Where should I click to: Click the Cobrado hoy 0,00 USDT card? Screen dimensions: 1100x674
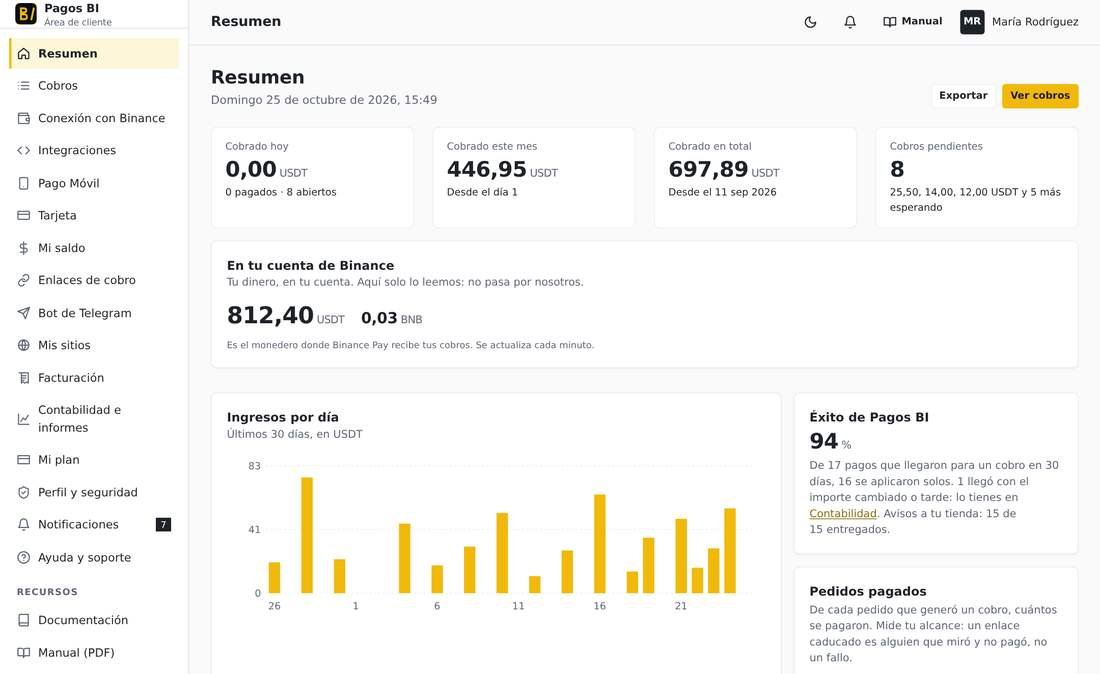point(312,177)
